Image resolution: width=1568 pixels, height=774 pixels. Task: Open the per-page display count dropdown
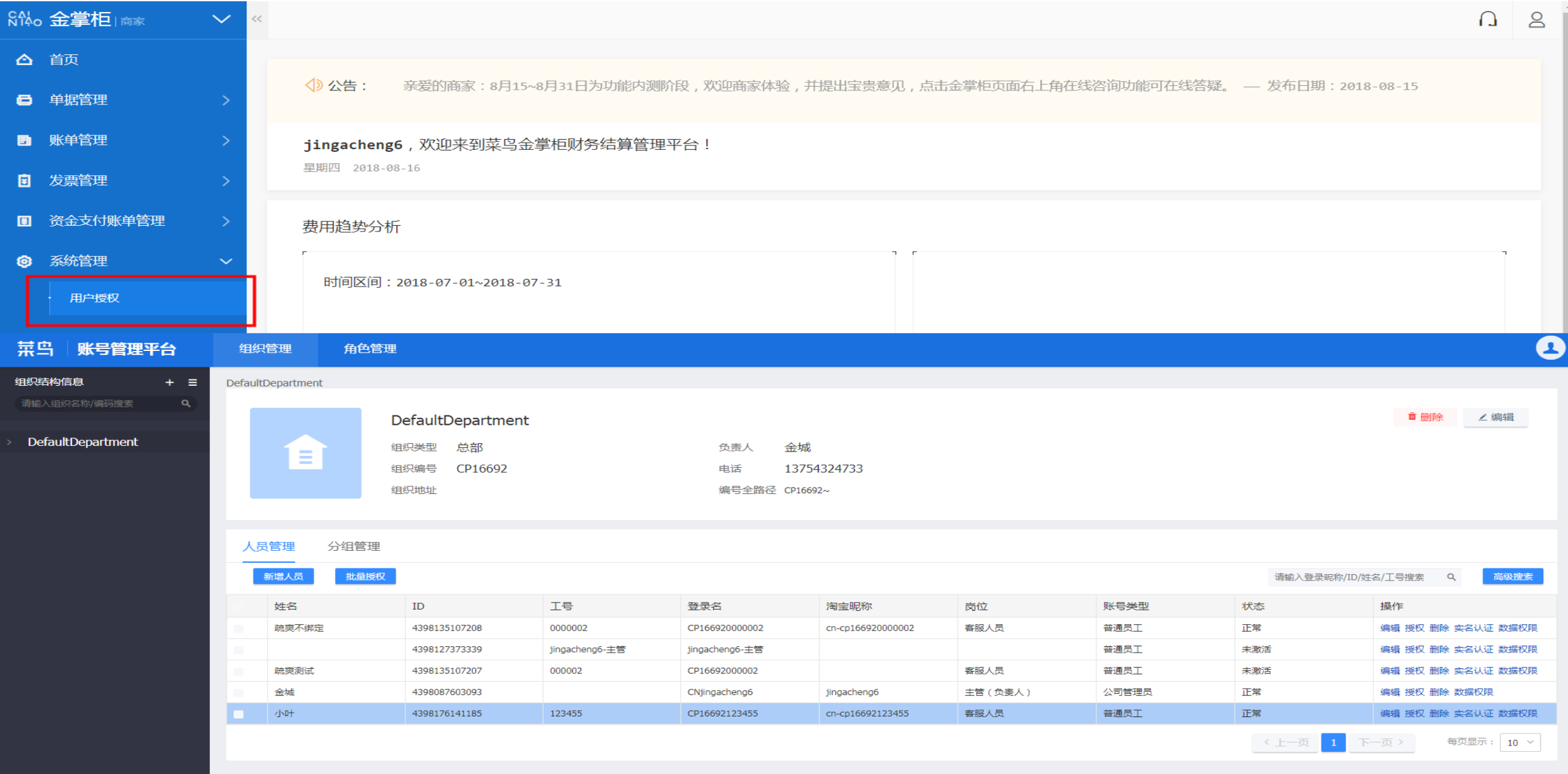click(1520, 742)
